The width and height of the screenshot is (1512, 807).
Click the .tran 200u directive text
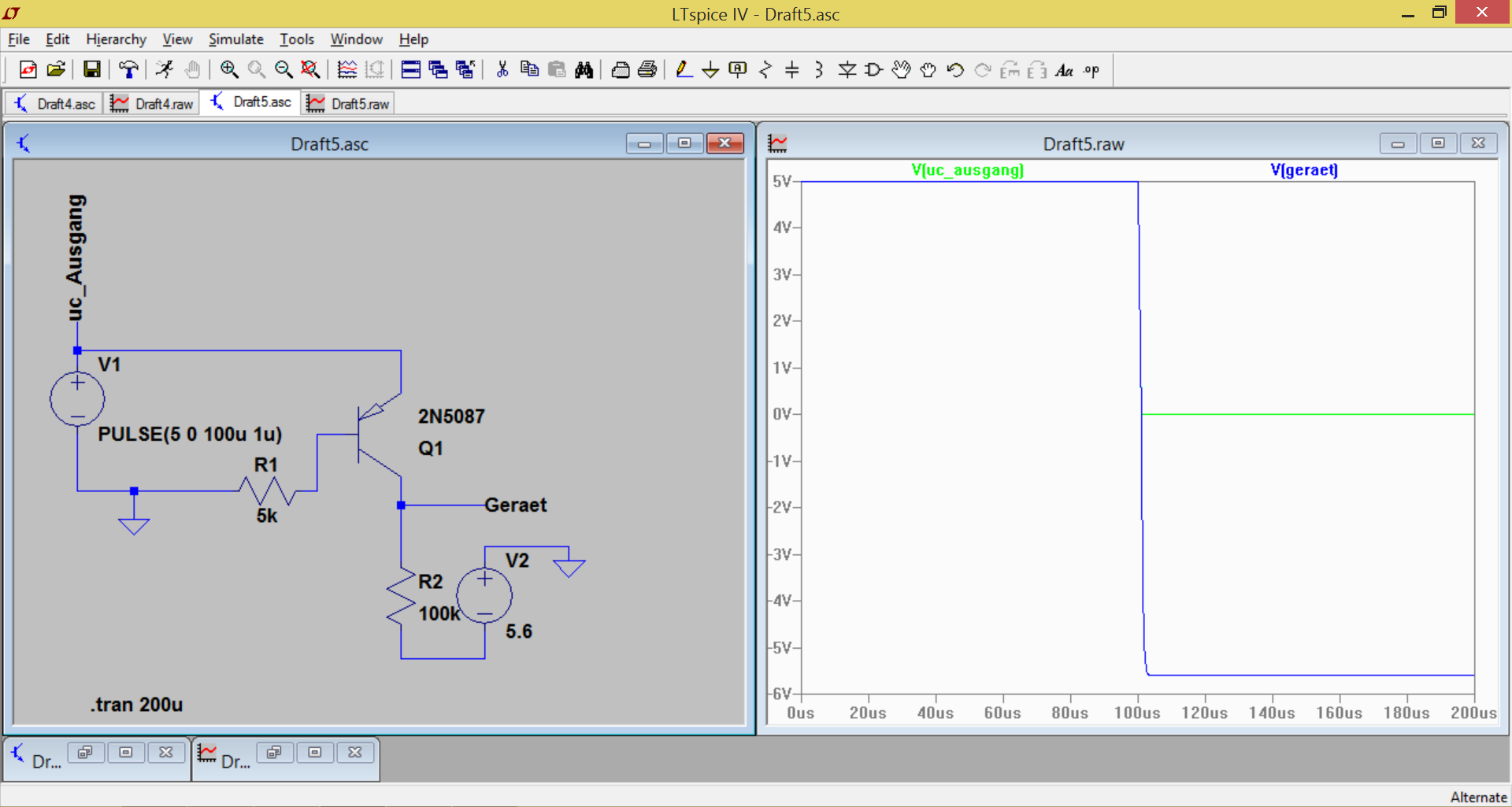click(136, 705)
